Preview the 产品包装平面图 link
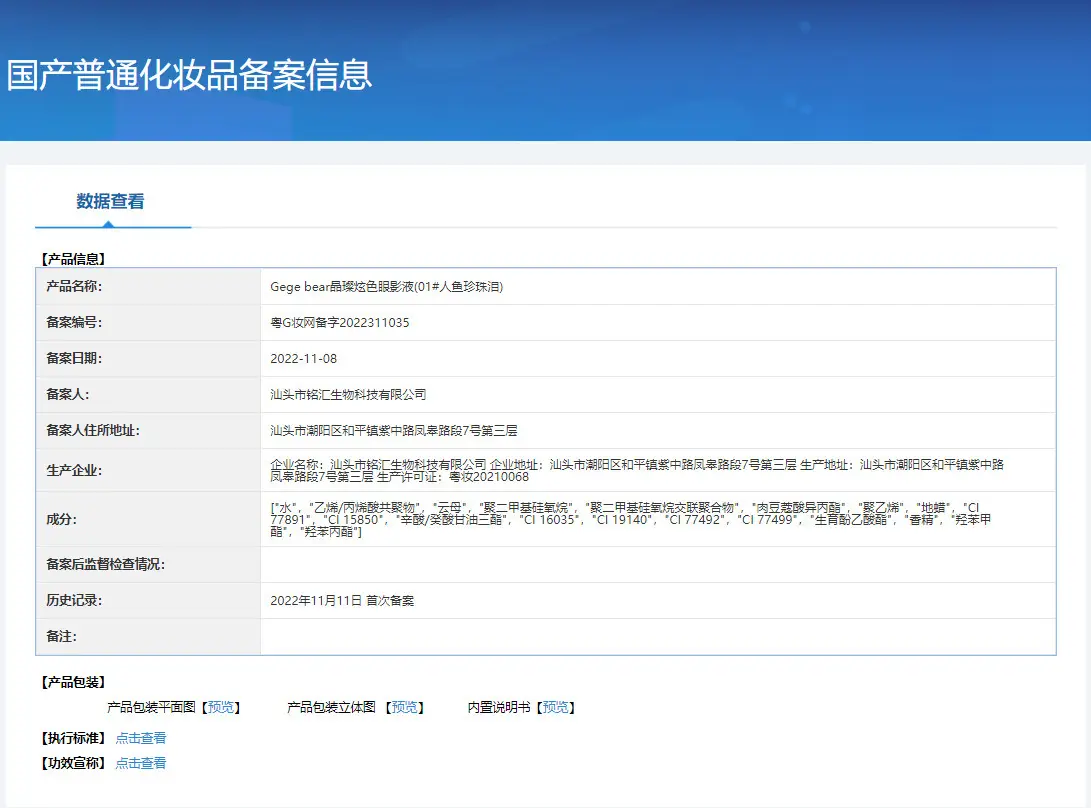The width and height of the screenshot is (1091, 808). point(221,707)
